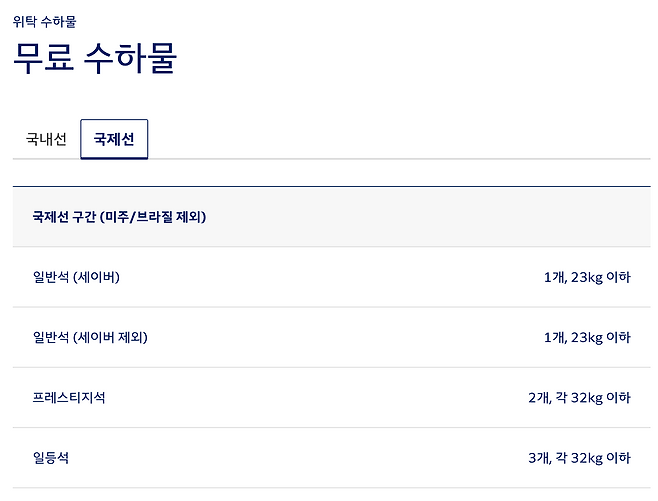Select the 국제선 tab
The image size is (658, 501).
point(114,139)
